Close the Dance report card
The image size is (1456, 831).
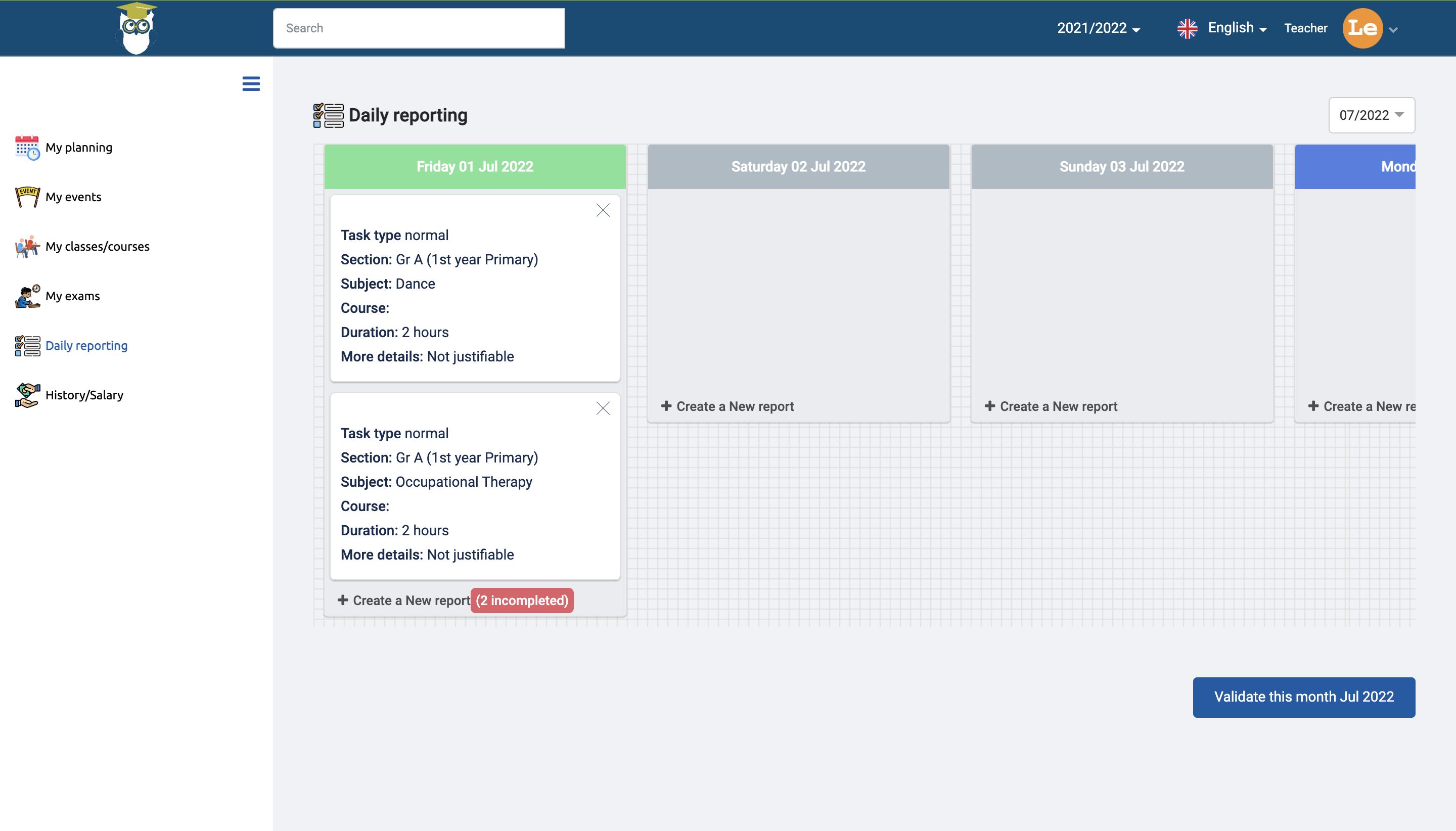[x=603, y=211]
